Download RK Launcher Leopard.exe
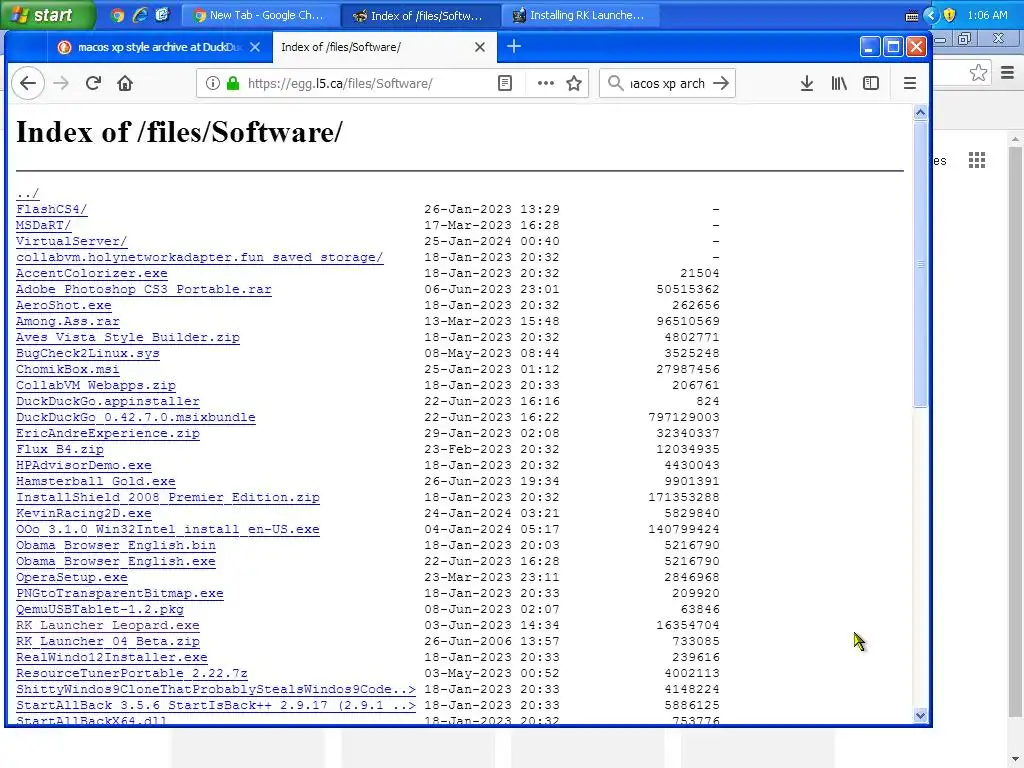This screenshot has width=1024, height=768. point(108,625)
